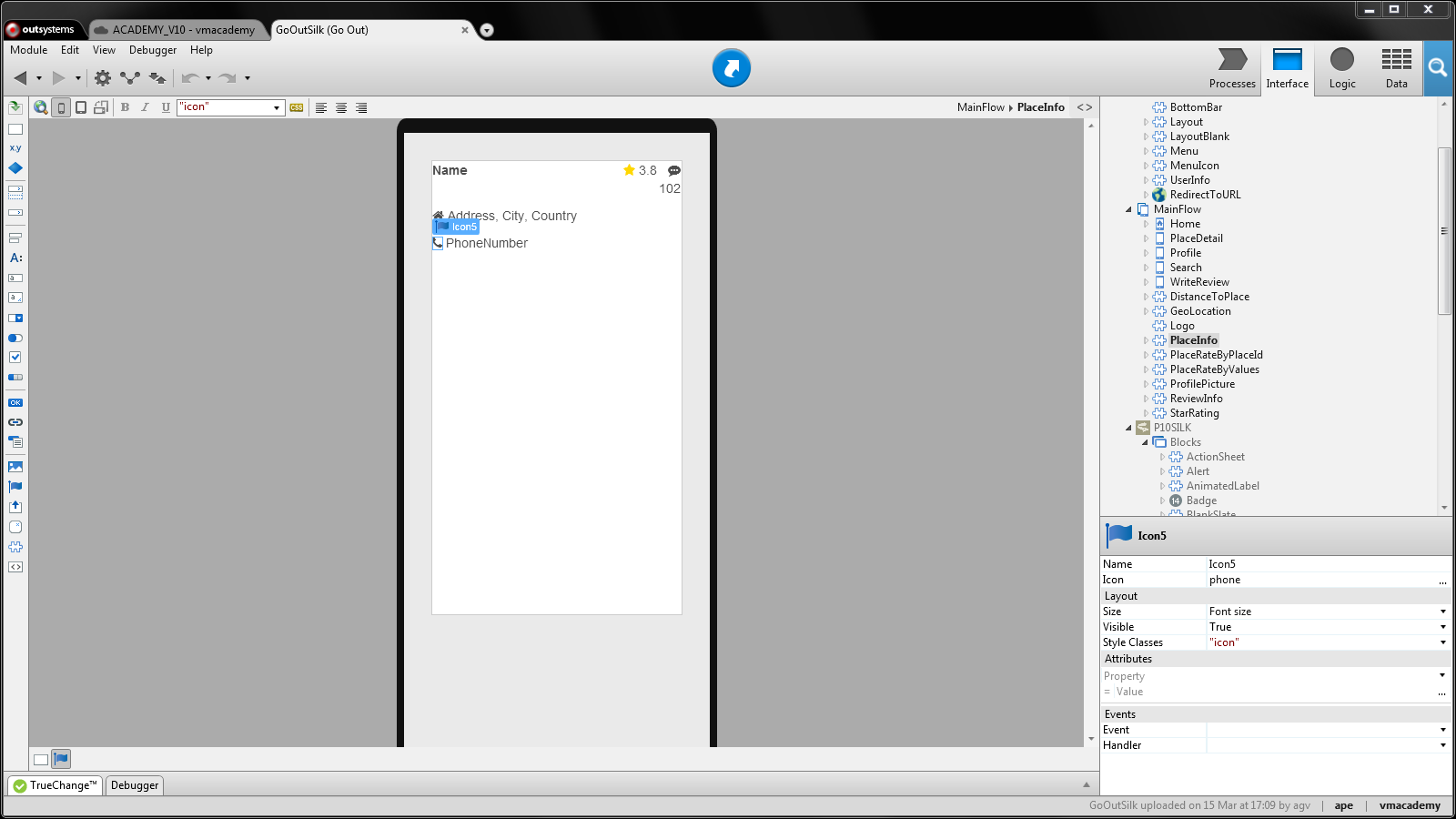Switch to the ACADEMY_V10 tab

(177, 29)
